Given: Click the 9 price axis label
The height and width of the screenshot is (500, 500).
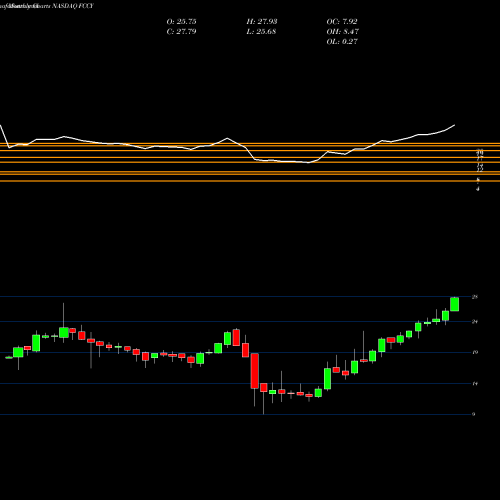Looking at the screenshot, I should click(x=473, y=414).
